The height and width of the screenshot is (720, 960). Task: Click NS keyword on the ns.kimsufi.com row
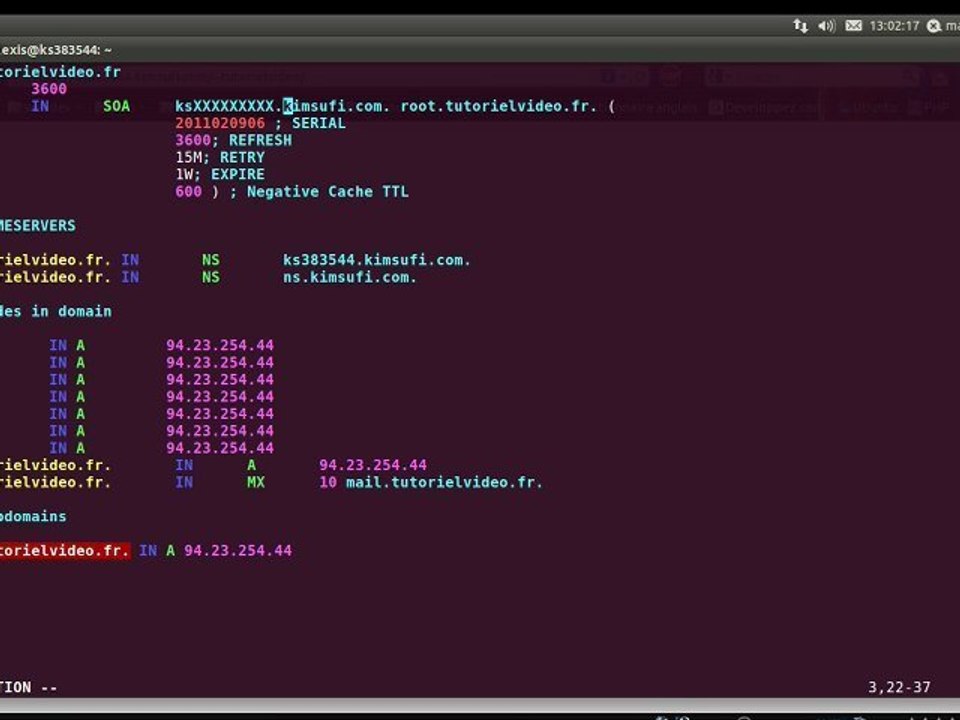tap(211, 277)
